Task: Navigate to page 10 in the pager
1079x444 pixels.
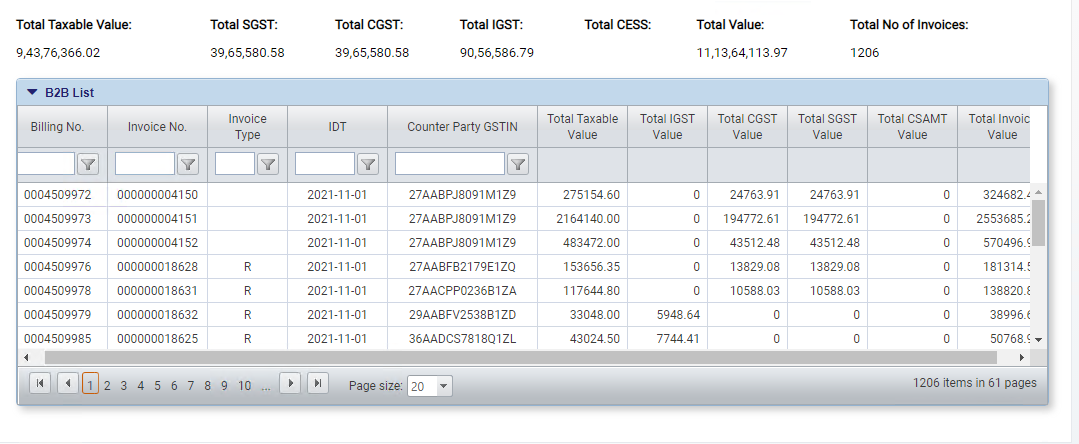Action: click(244, 385)
